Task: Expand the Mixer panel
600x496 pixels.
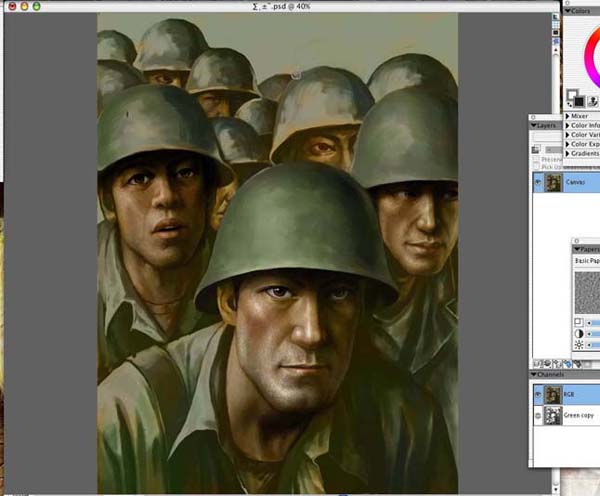Action: click(568, 116)
